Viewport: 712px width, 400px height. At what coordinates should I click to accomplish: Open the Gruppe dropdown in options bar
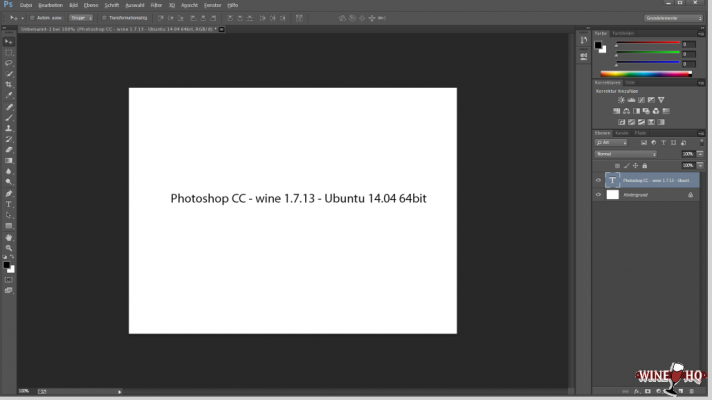81,18
